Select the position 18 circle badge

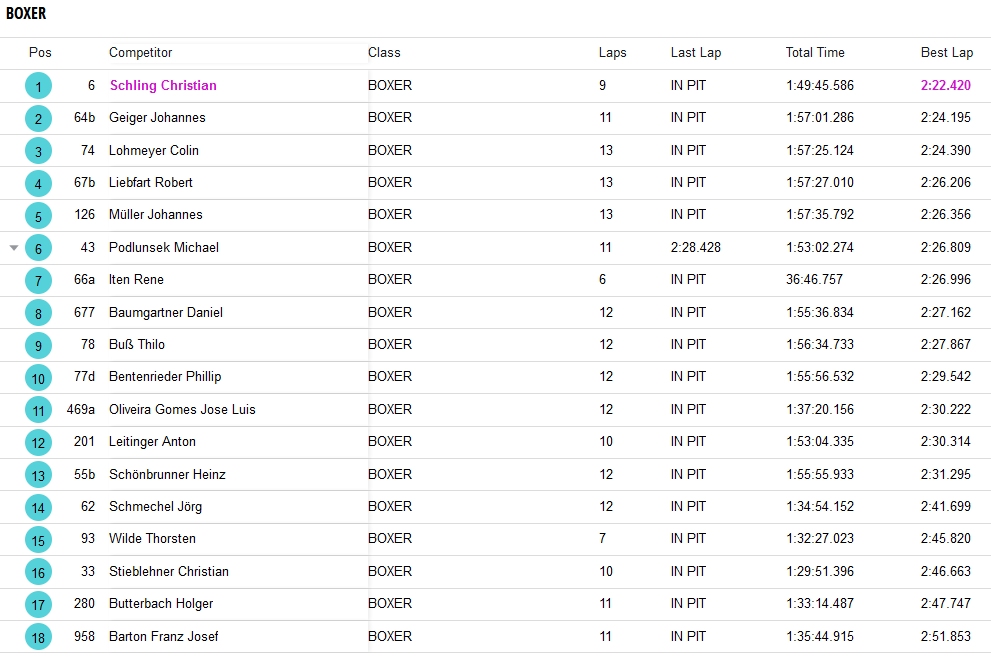[38, 637]
